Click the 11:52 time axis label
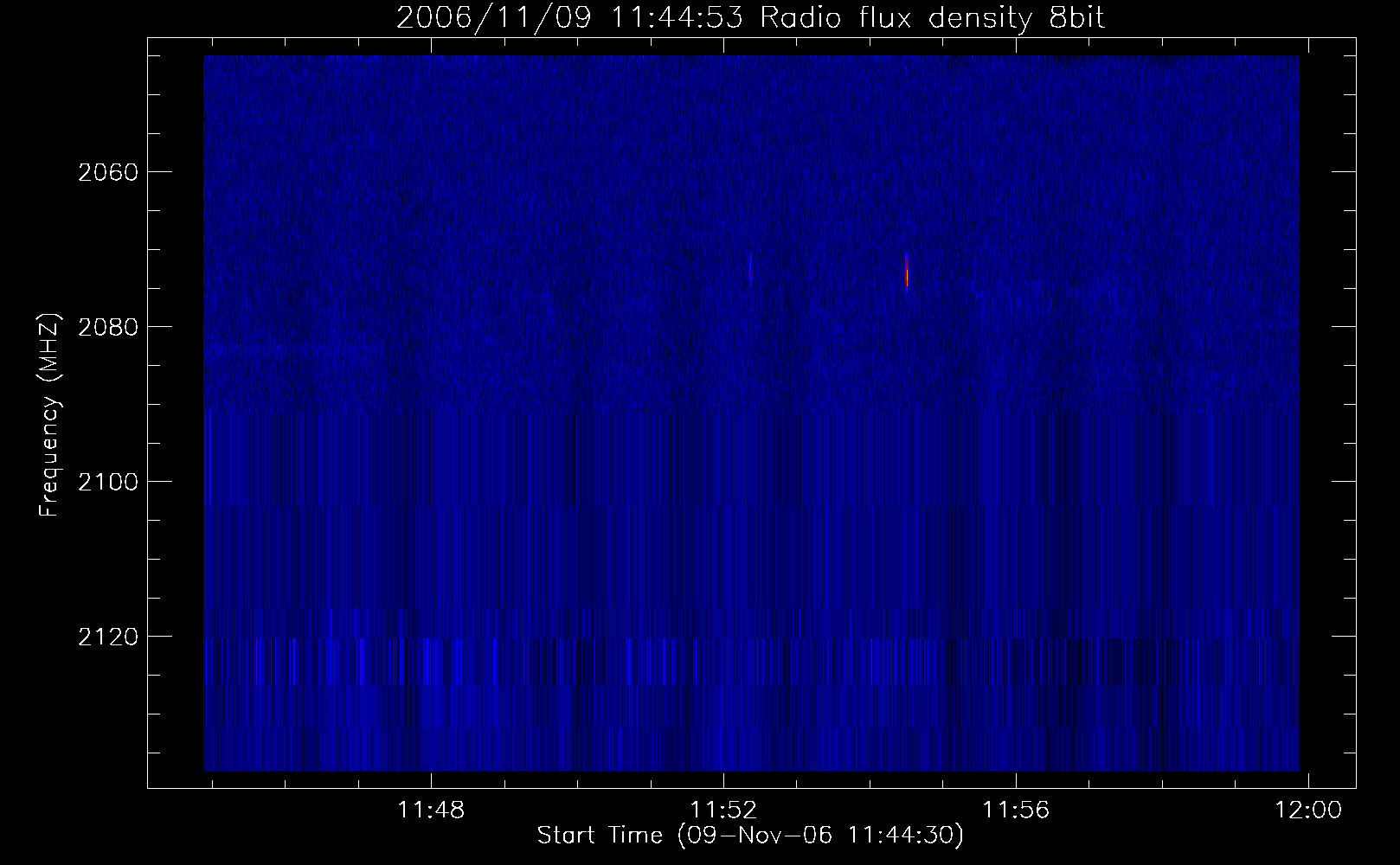Viewport: 1400px width, 865px height. 723,811
